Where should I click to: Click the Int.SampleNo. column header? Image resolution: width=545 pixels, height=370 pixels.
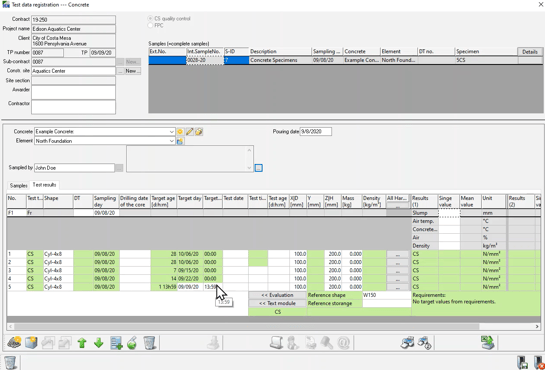tap(205, 51)
